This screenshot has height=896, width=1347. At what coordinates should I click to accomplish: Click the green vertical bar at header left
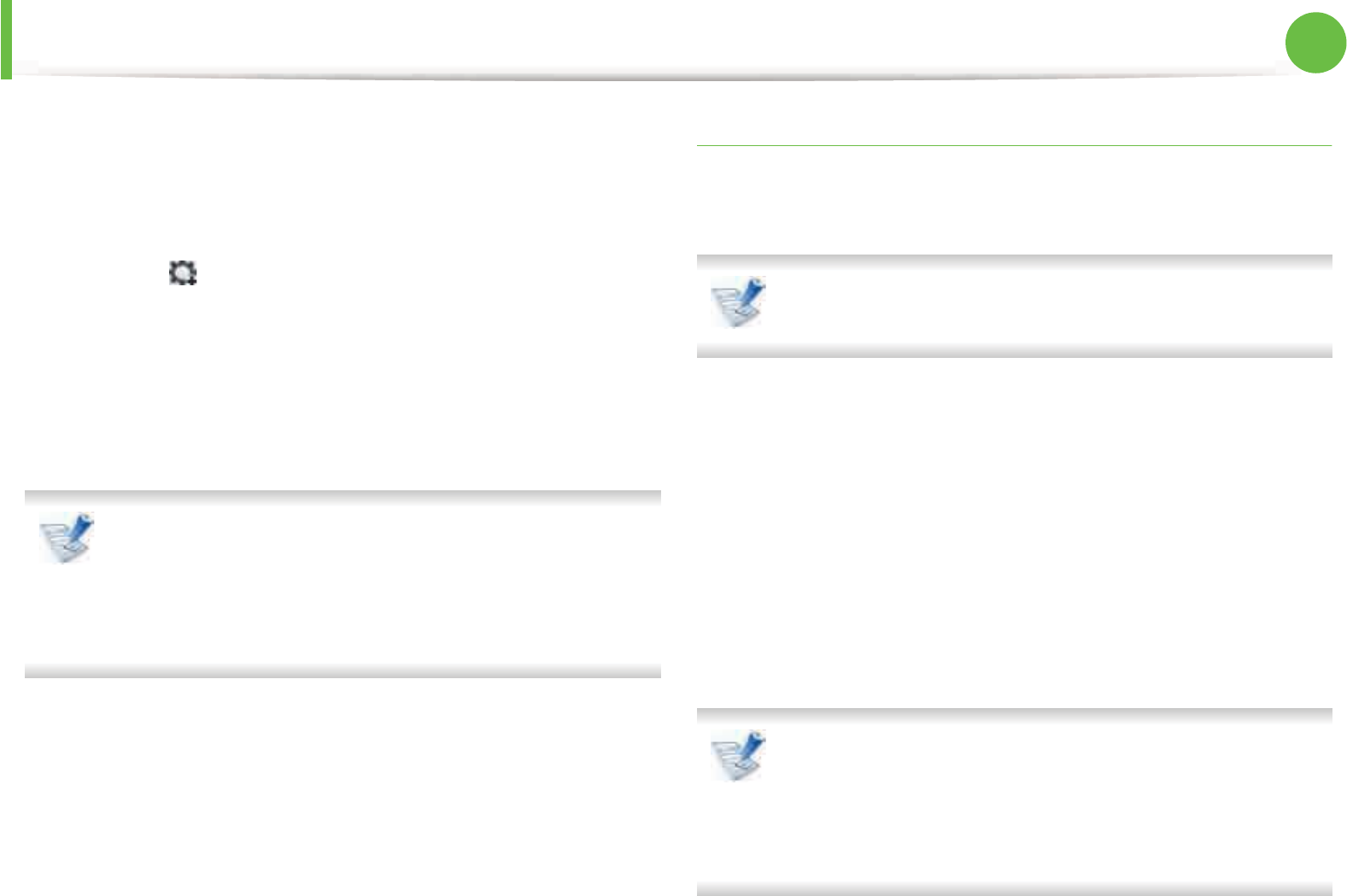click(x=6, y=38)
